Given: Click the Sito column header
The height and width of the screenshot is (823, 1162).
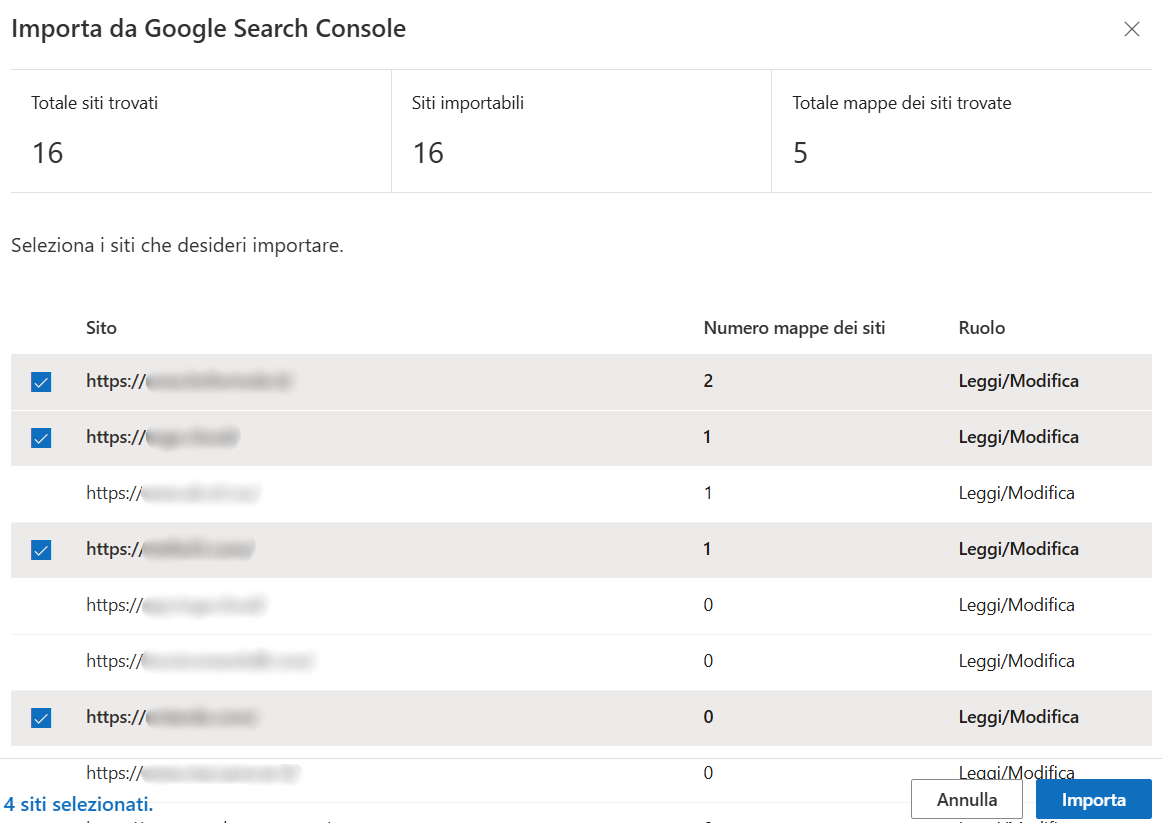Looking at the screenshot, I should coord(102,327).
